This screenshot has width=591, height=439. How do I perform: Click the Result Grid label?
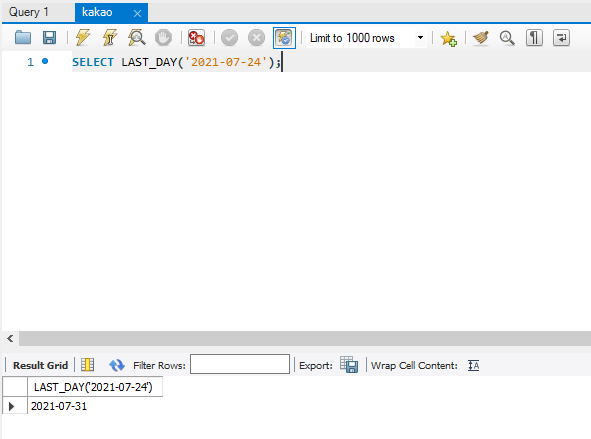40,366
